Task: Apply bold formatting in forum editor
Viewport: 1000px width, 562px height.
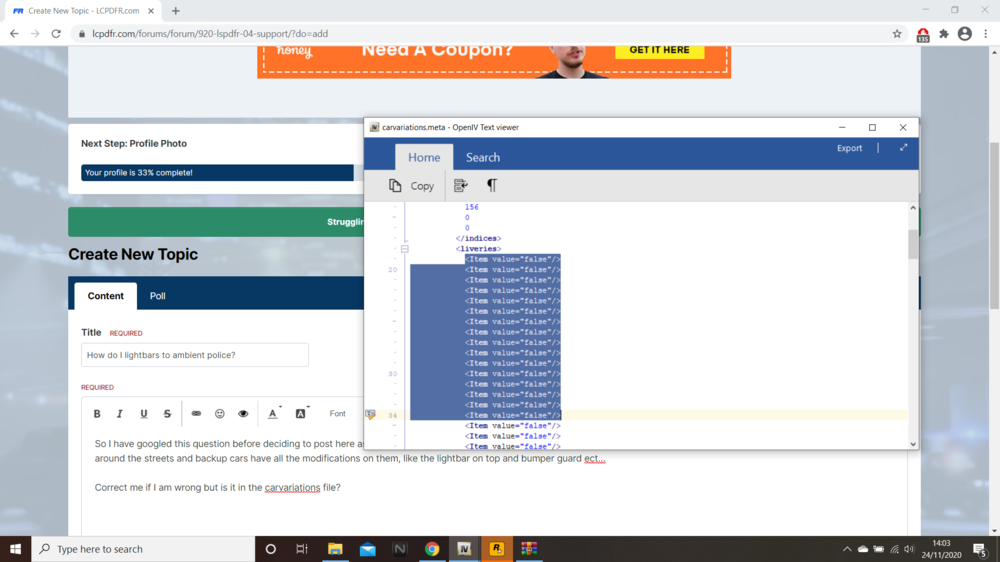Action: (x=97, y=414)
